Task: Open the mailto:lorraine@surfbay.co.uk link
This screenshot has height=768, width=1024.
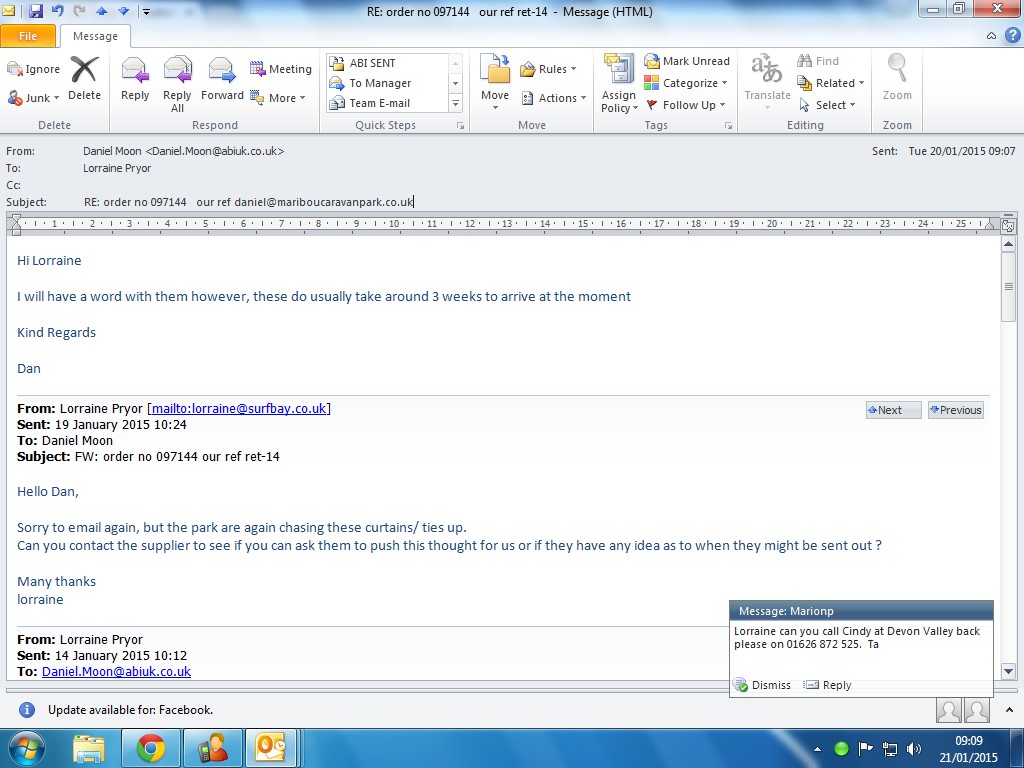Action: click(x=239, y=409)
